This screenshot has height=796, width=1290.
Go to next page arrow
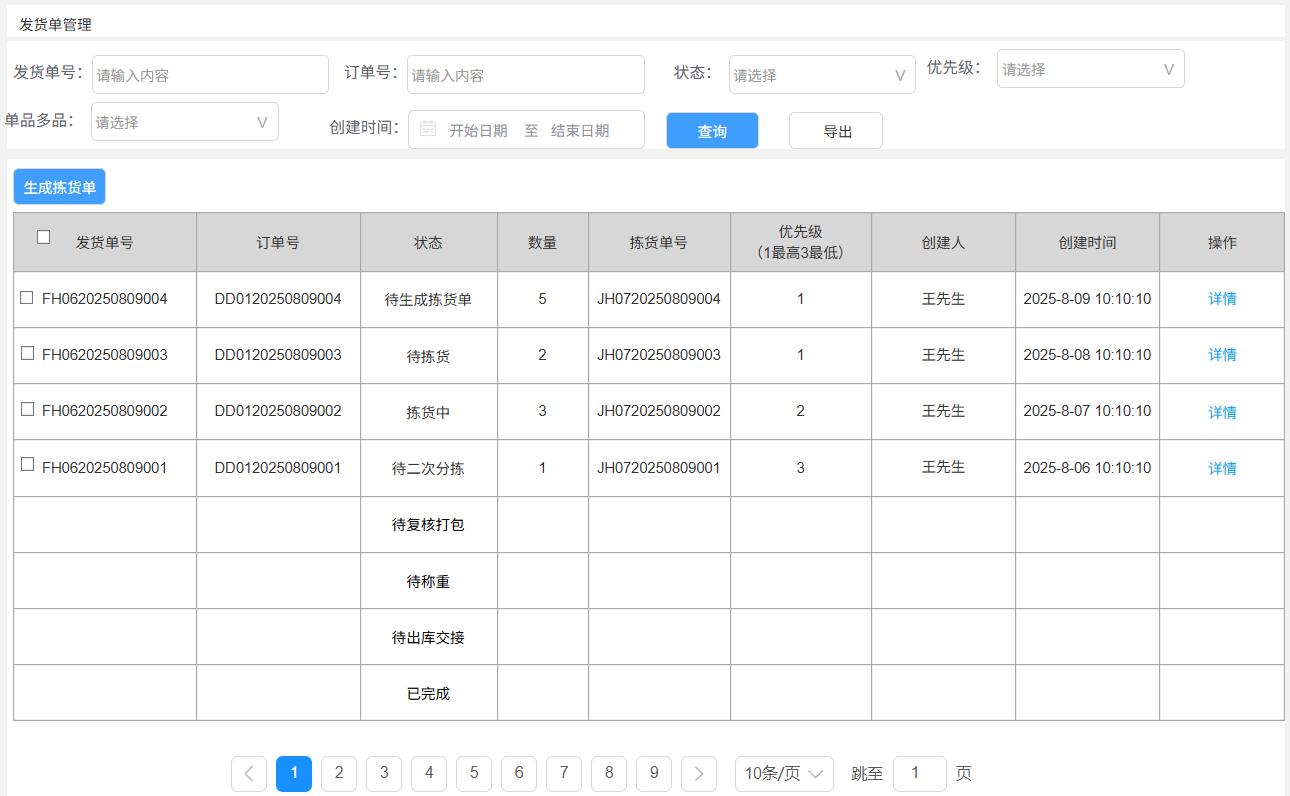[699, 773]
